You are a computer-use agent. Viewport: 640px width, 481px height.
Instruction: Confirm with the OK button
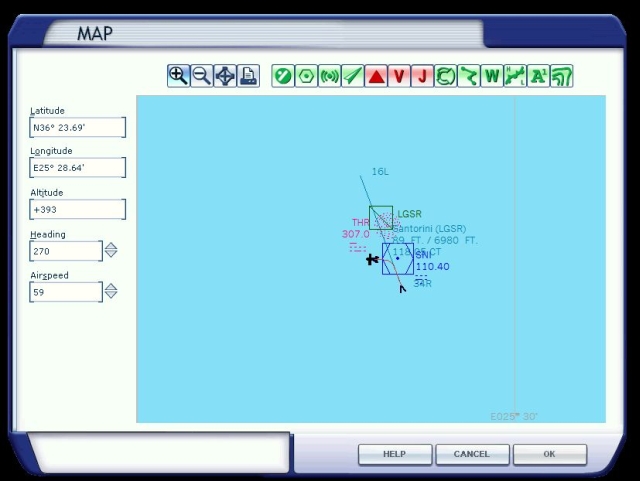(549, 454)
